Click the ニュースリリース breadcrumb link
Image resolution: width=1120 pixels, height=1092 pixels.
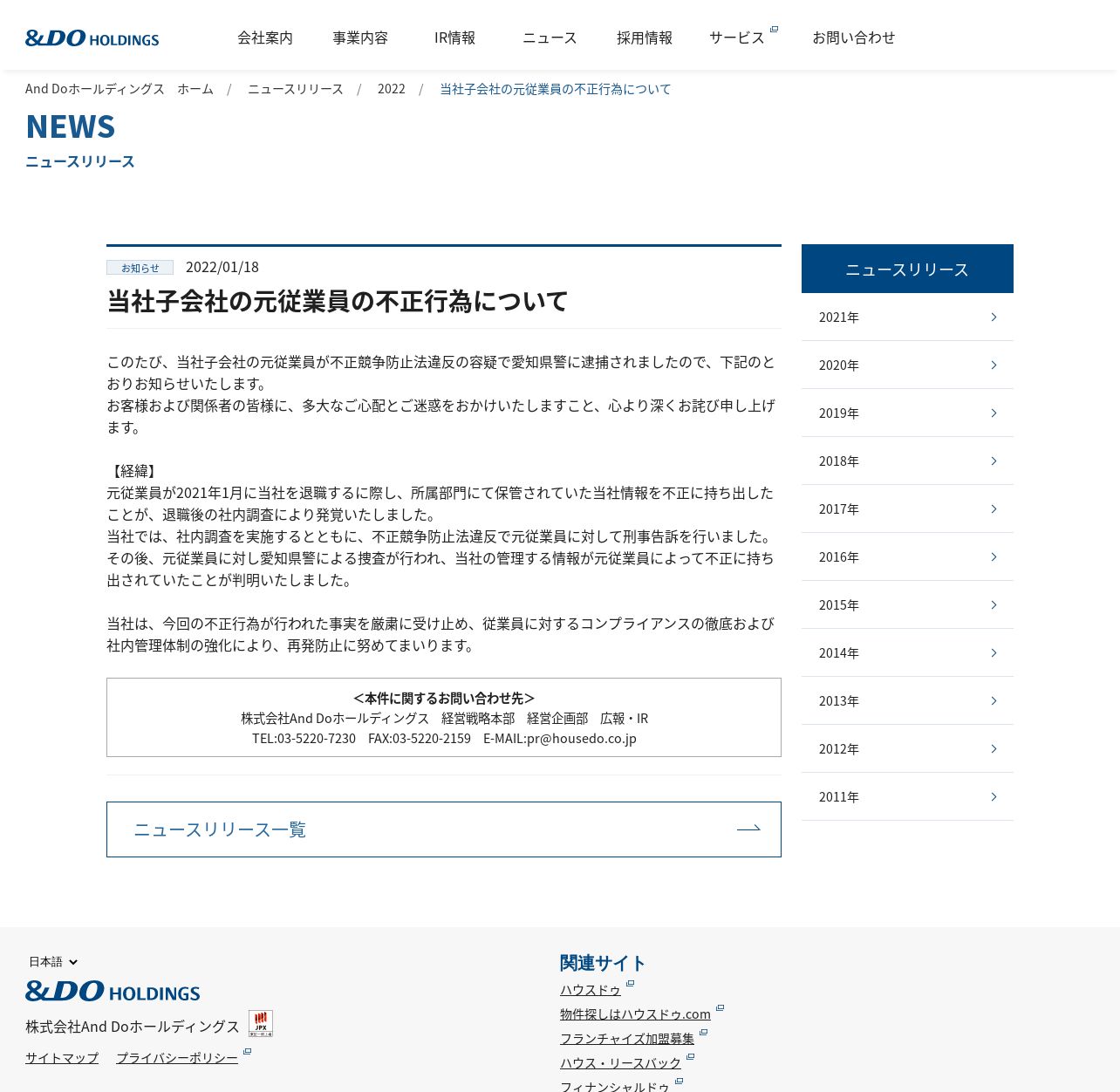296,89
